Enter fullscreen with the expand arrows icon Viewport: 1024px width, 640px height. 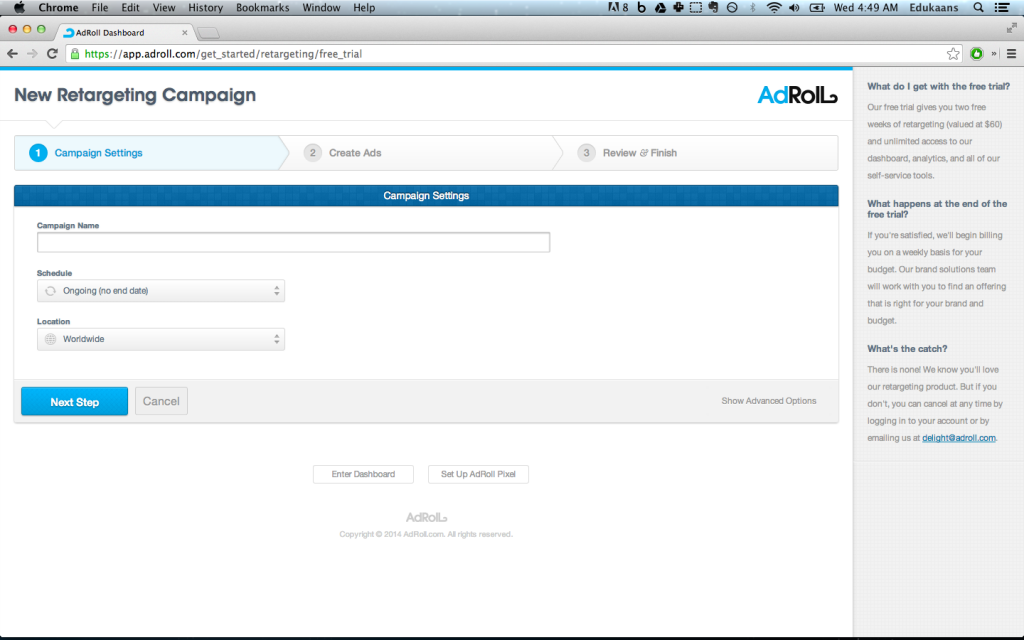pos(1012,27)
